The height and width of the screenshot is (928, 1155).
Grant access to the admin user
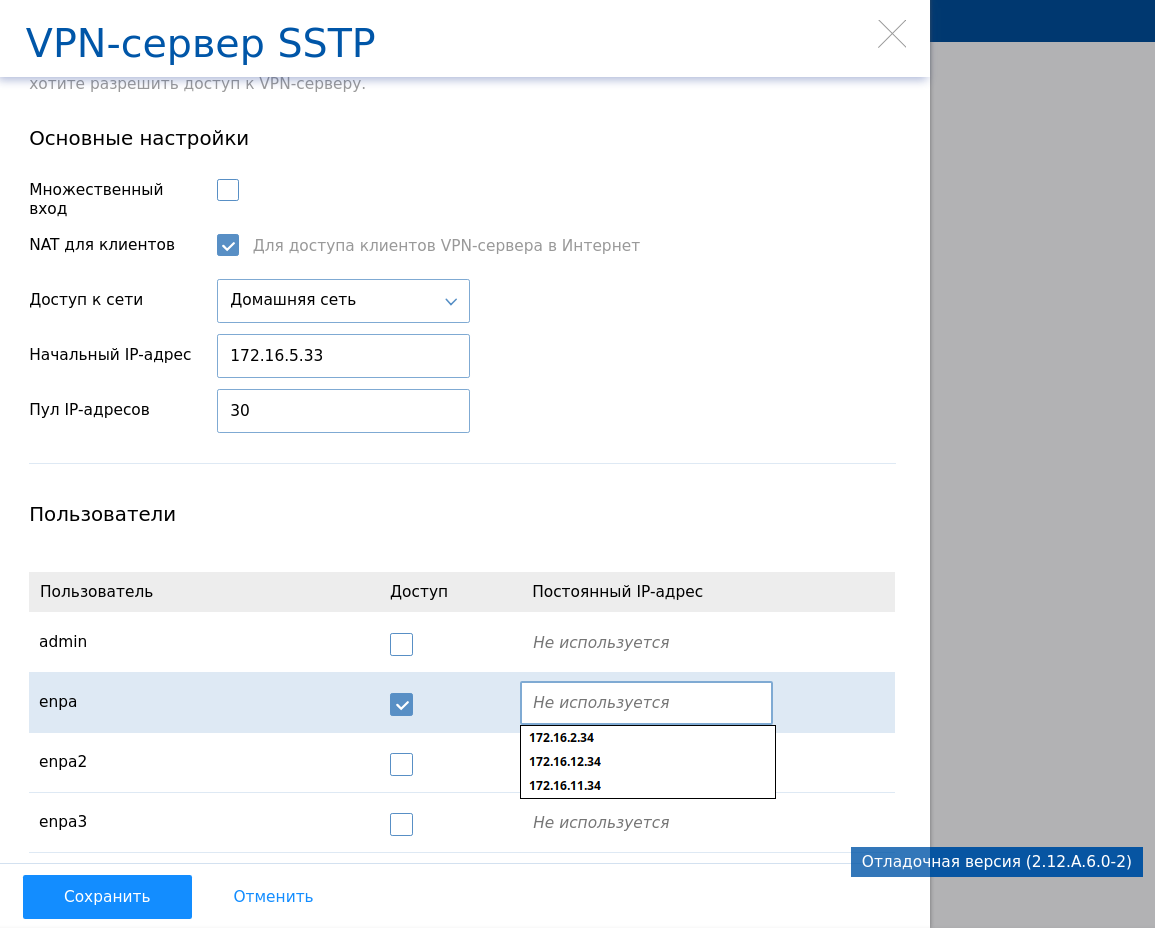pyautogui.click(x=401, y=644)
